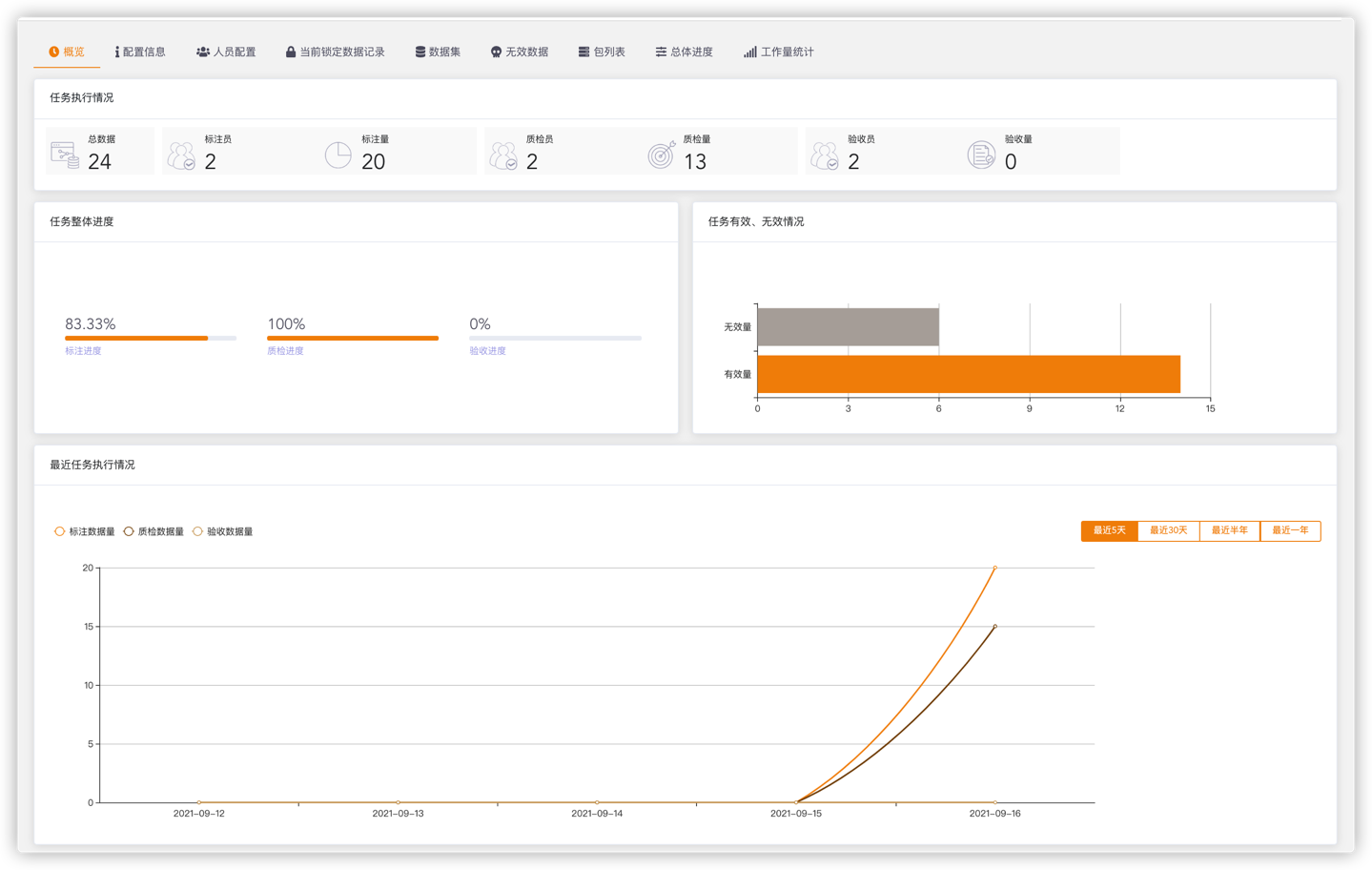Click the 质检进度 label
The image size is (1372, 870).
[x=285, y=351]
